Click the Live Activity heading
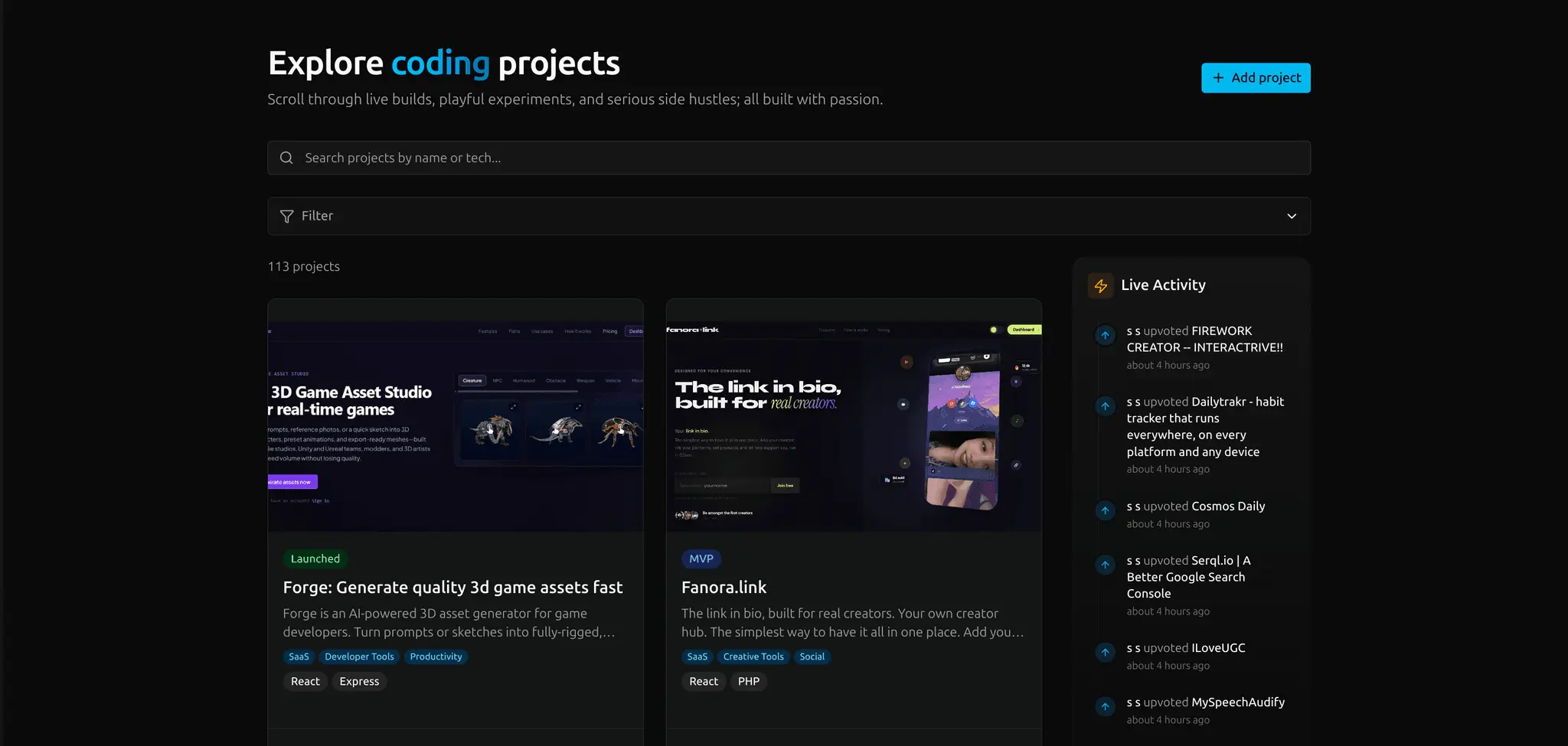Image resolution: width=1568 pixels, height=746 pixels. [1163, 285]
